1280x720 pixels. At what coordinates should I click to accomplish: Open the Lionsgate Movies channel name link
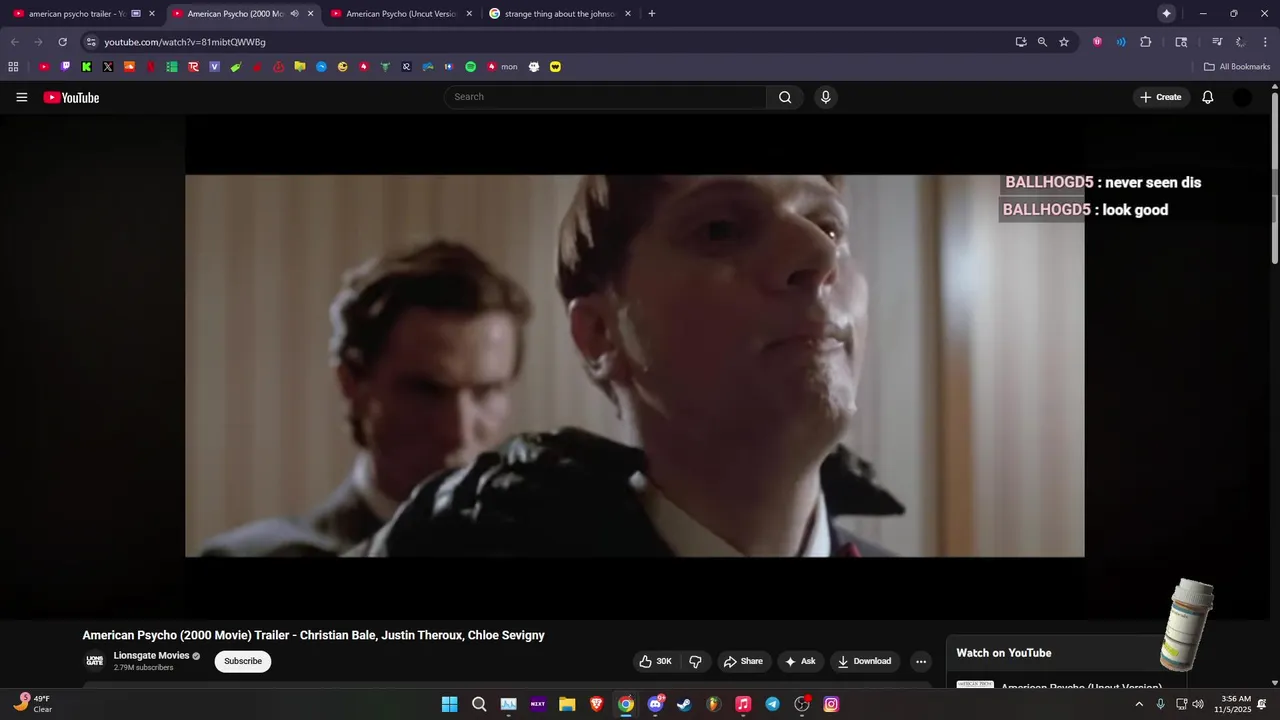click(x=151, y=656)
